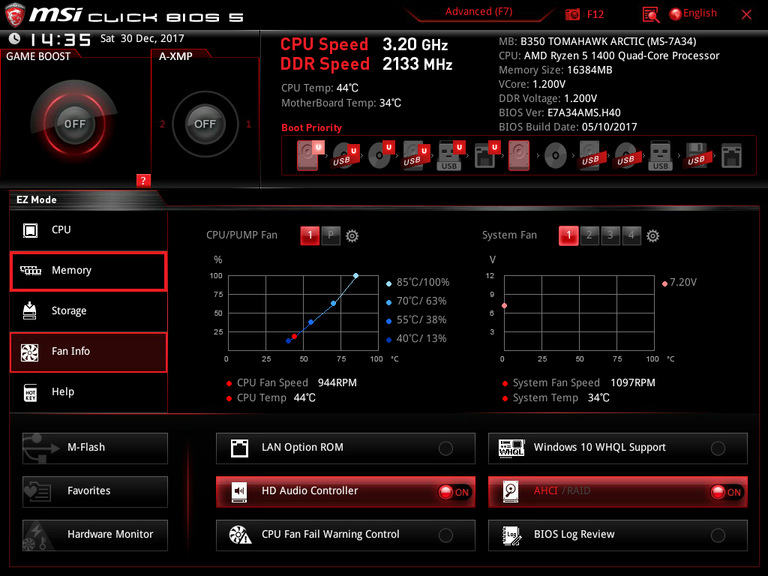This screenshot has width=768, height=576.
Task: Select System Fan 3
Action: click(x=610, y=236)
